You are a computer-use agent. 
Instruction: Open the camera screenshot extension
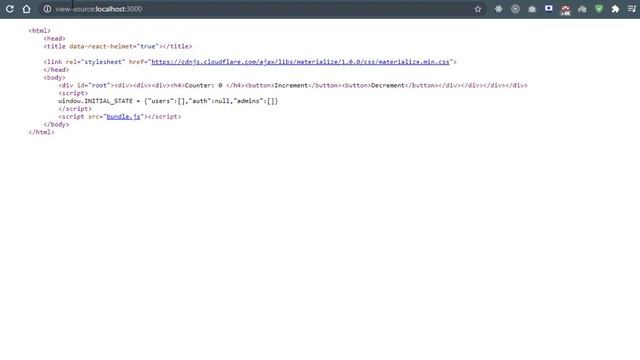[532, 9]
